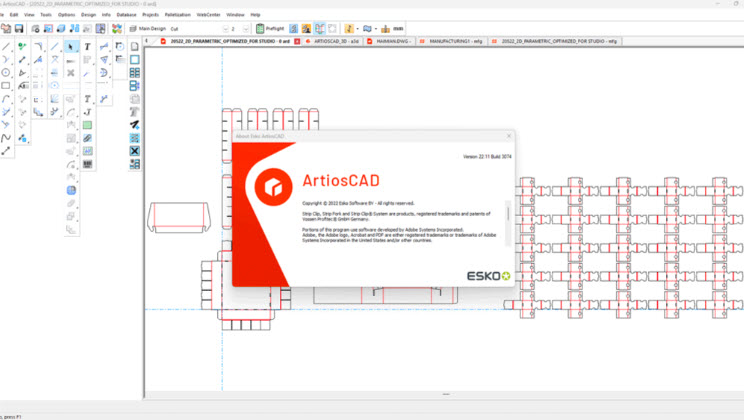744x420 pixels.
Task: Select the Line drawing tool
Action: click(6, 47)
